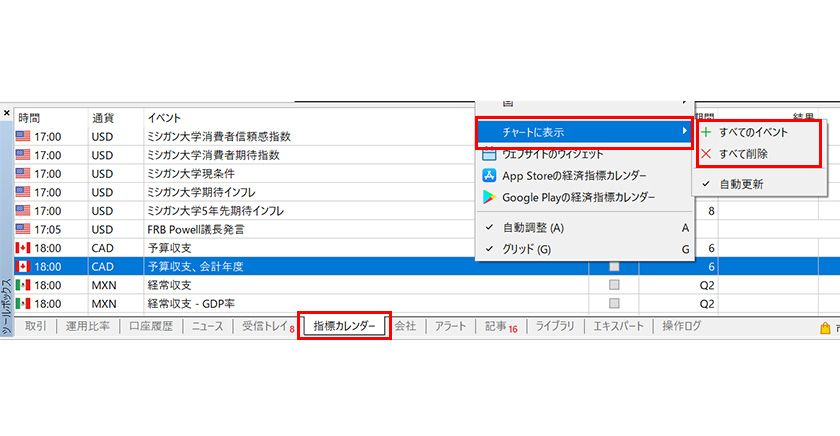The image size is (840, 436).
Task: Click US flag on ミシガン大学期待インフレ row
Action: tap(22, 192)
